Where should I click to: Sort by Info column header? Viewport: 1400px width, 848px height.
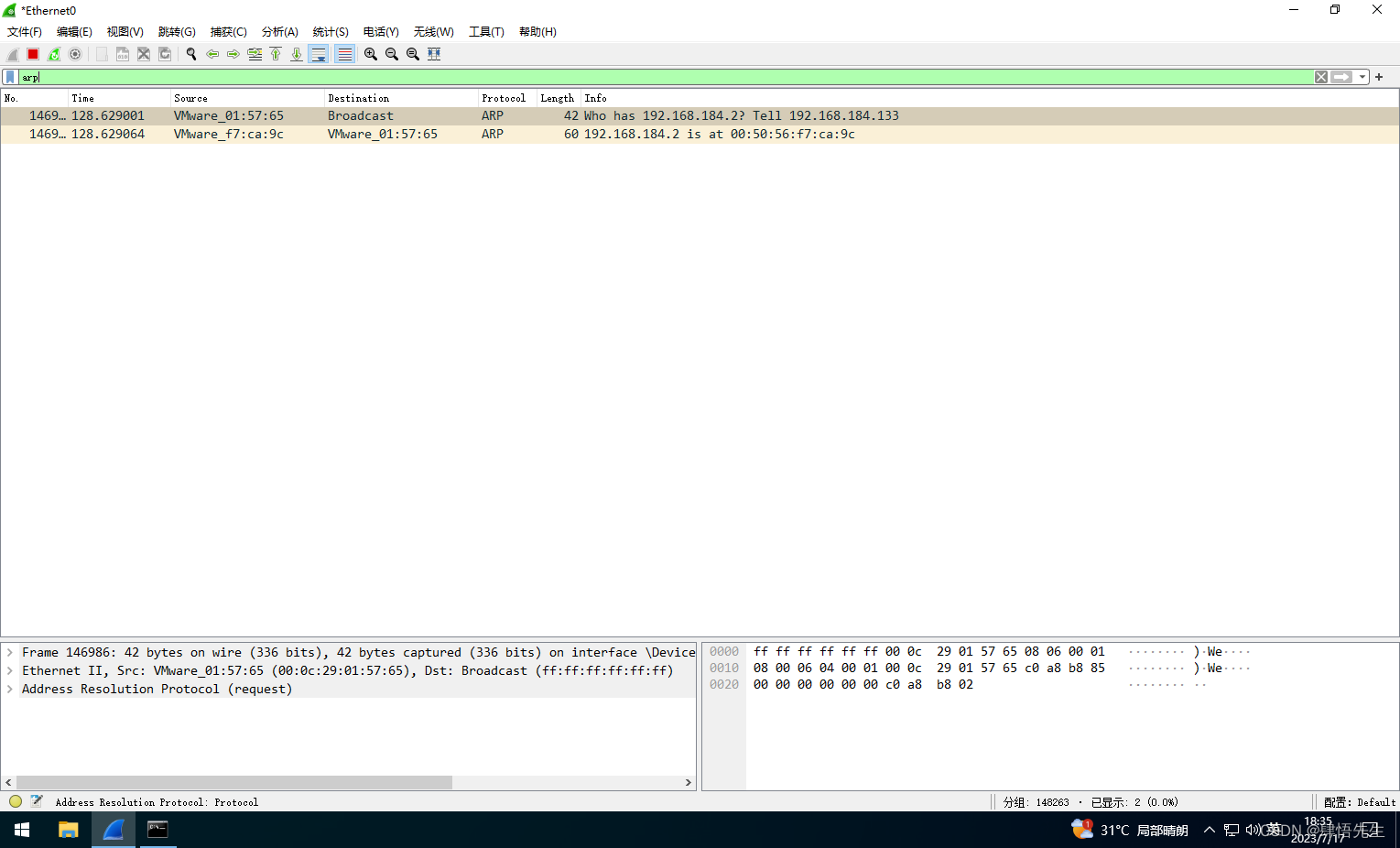[990, 98]
